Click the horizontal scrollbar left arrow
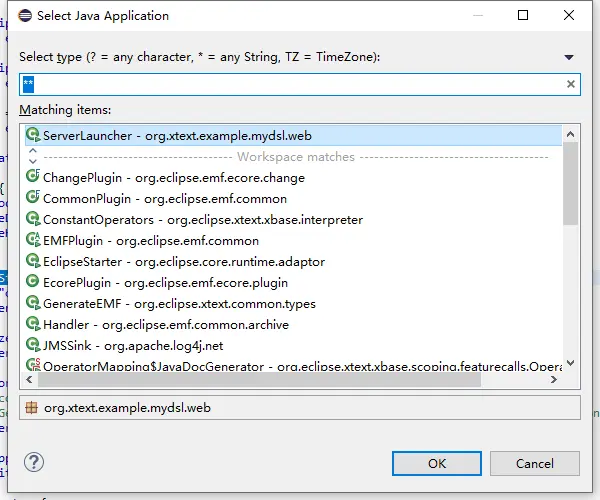Screen dimensions: 600x500 click(29, 379)
